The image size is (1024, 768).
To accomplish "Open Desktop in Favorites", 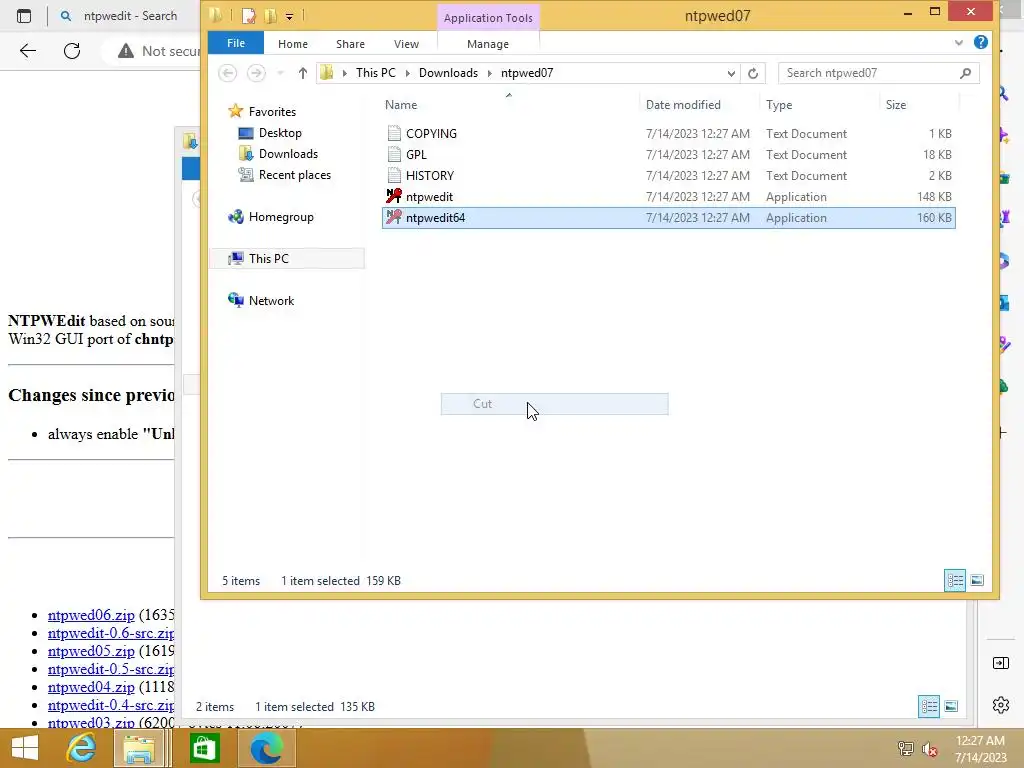I will pos(280,133).
